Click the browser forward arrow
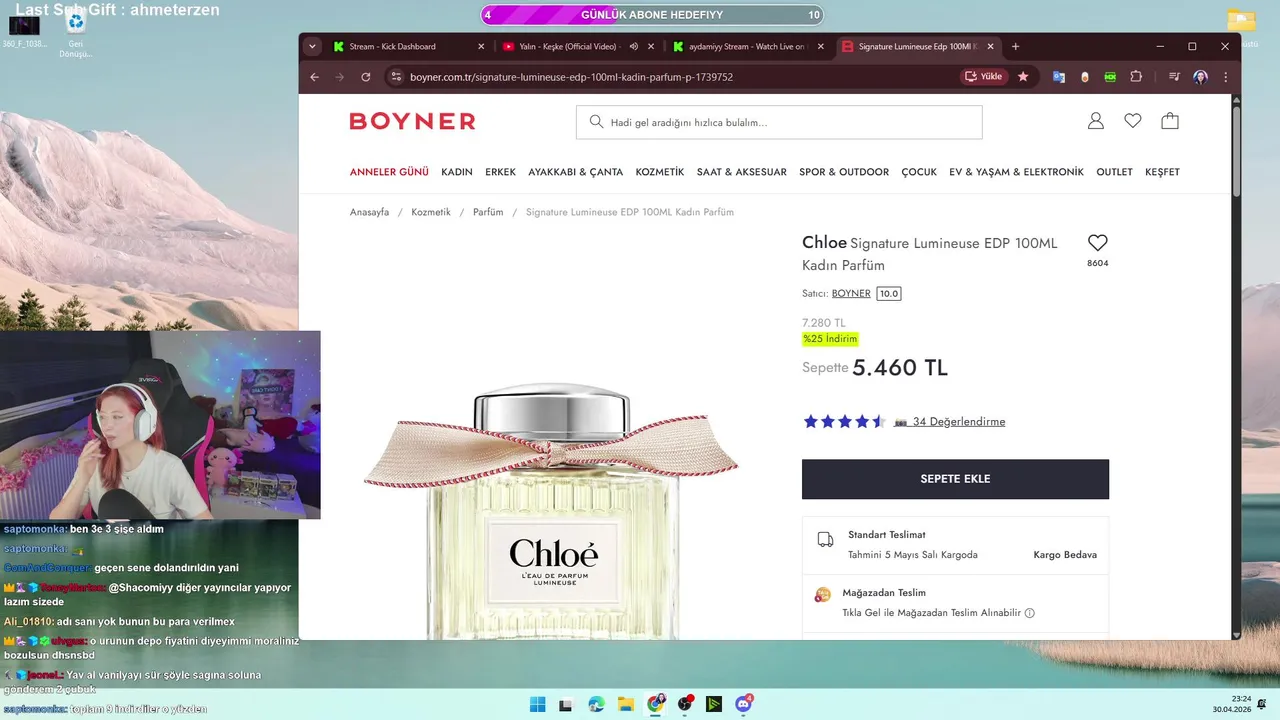The image size is (1280, 720). [x=340, y=77]
